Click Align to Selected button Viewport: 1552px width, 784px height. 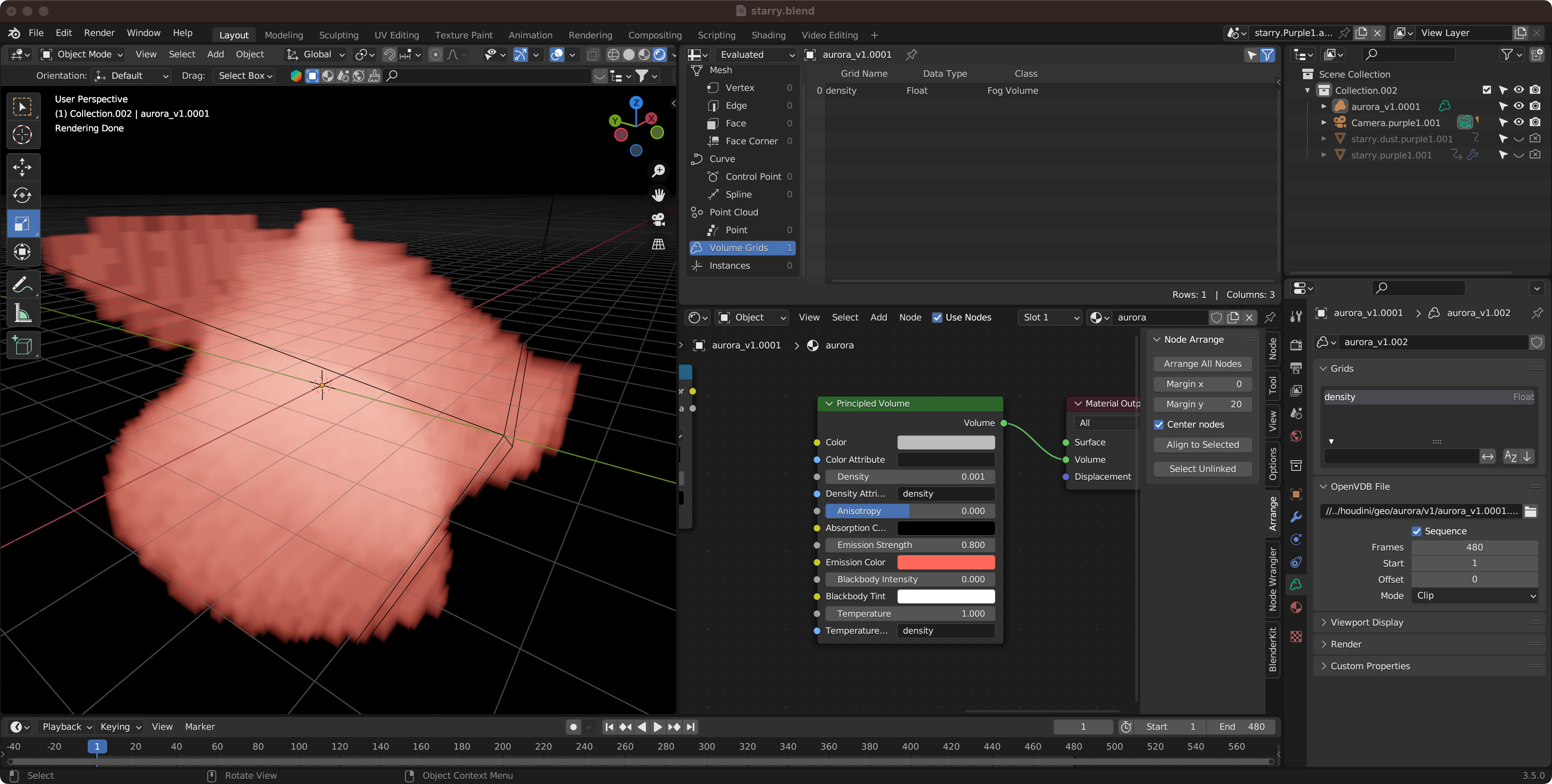1202,445
